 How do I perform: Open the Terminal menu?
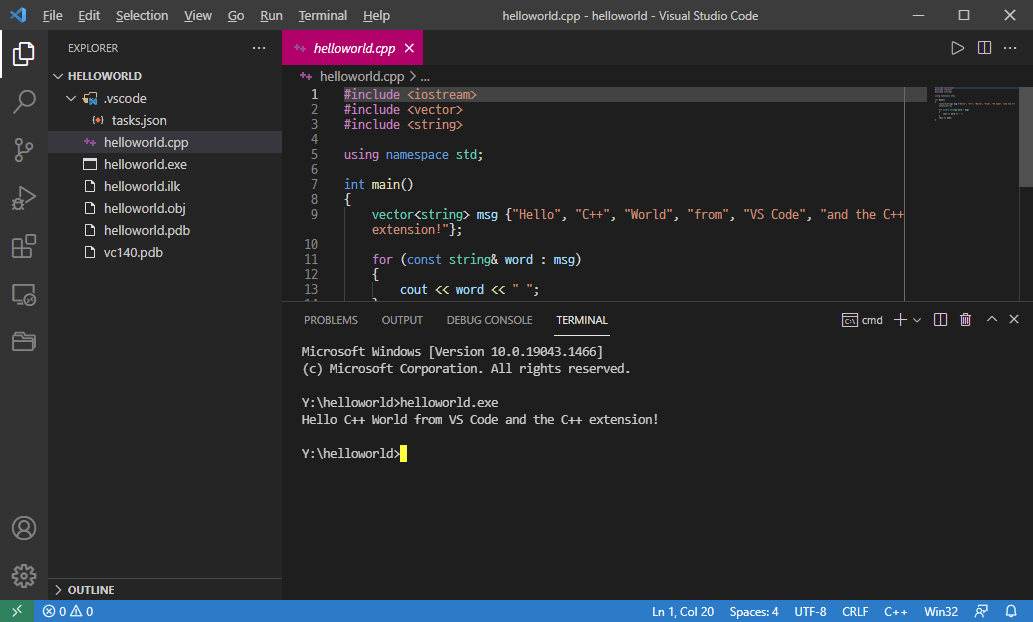click(x=322, y=15)
